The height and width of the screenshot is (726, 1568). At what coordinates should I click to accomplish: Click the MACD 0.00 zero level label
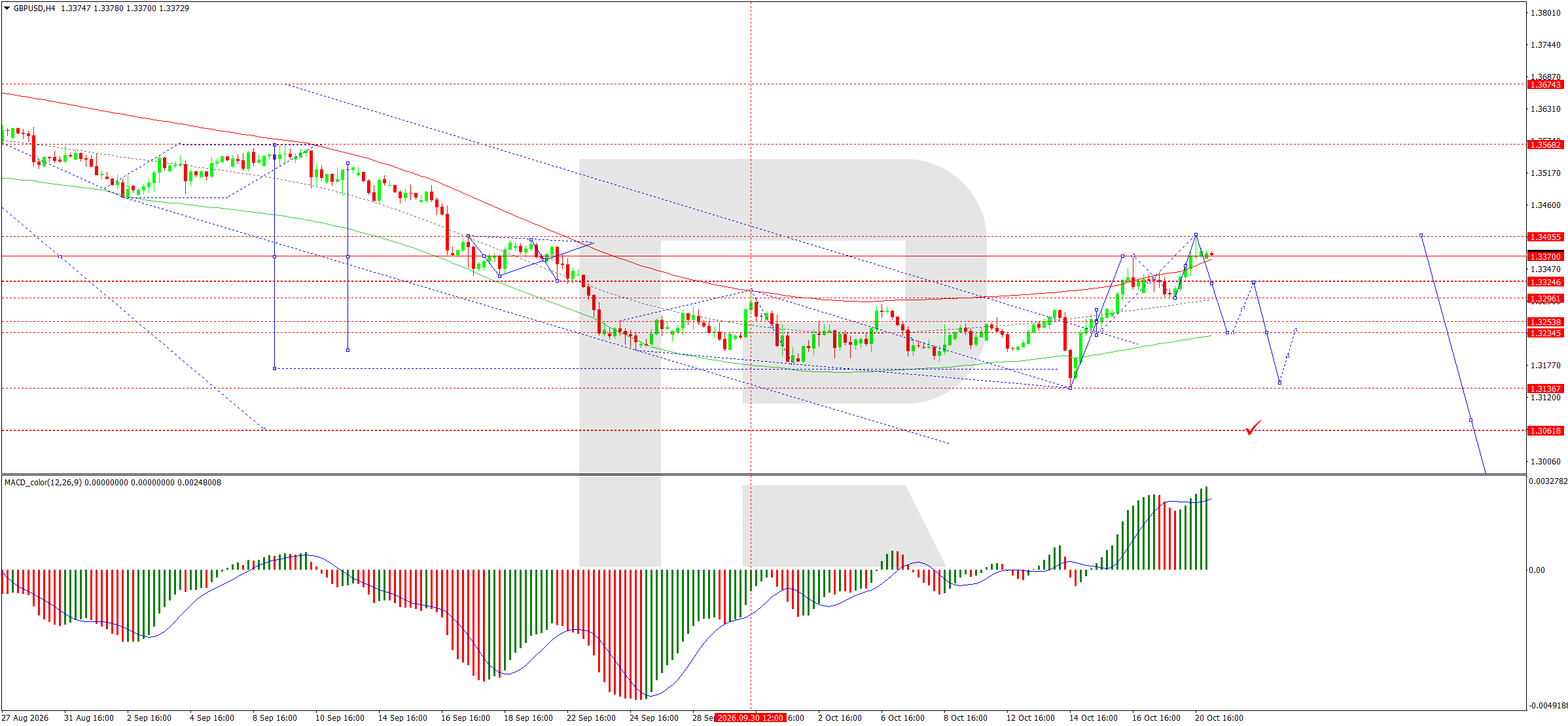(x=1537, y=570)
